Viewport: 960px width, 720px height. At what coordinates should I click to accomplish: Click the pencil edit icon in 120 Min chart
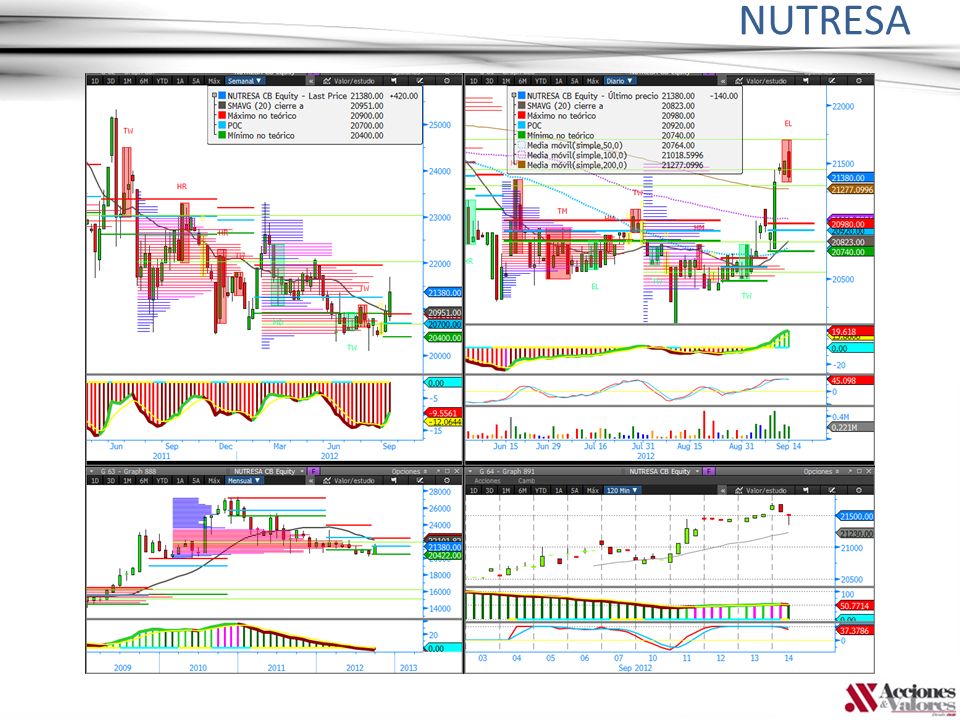click(x=831, y=490)
